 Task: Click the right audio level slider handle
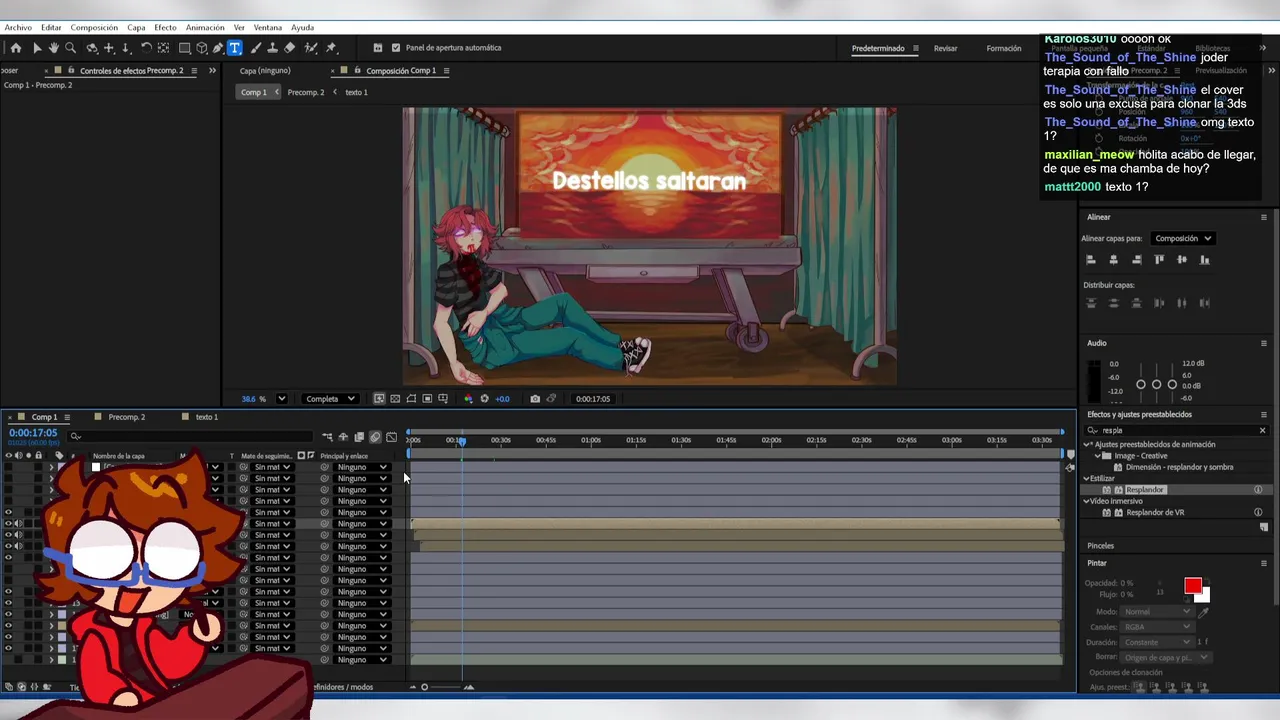point(1172,385)
